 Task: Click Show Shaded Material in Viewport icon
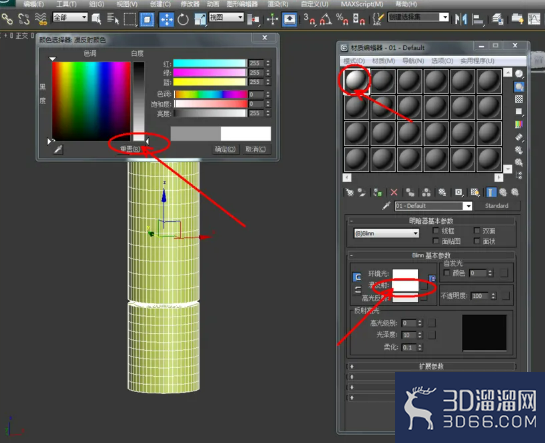(475, 192)
